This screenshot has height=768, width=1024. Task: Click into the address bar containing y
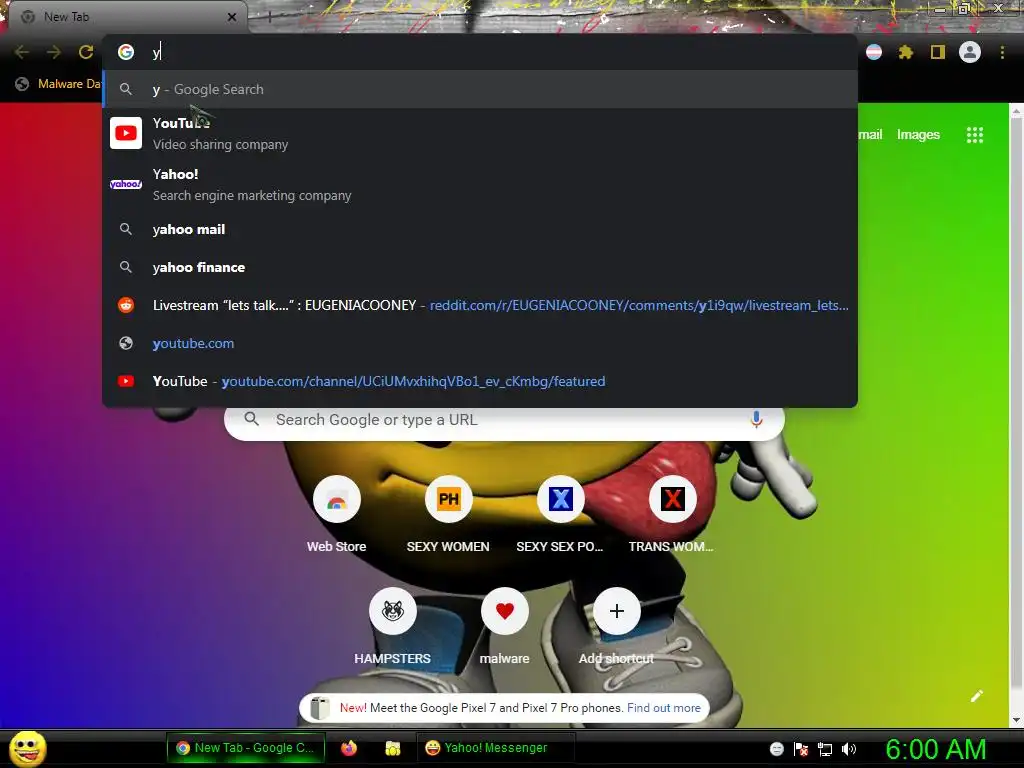coord(480,52)
